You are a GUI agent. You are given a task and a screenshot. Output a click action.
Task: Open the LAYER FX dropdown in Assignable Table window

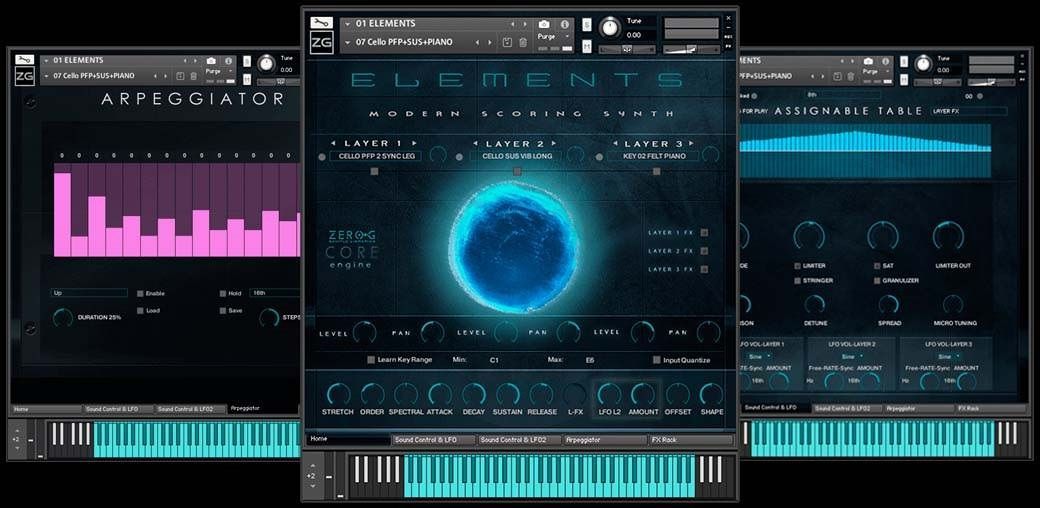(x=969, y=111)
